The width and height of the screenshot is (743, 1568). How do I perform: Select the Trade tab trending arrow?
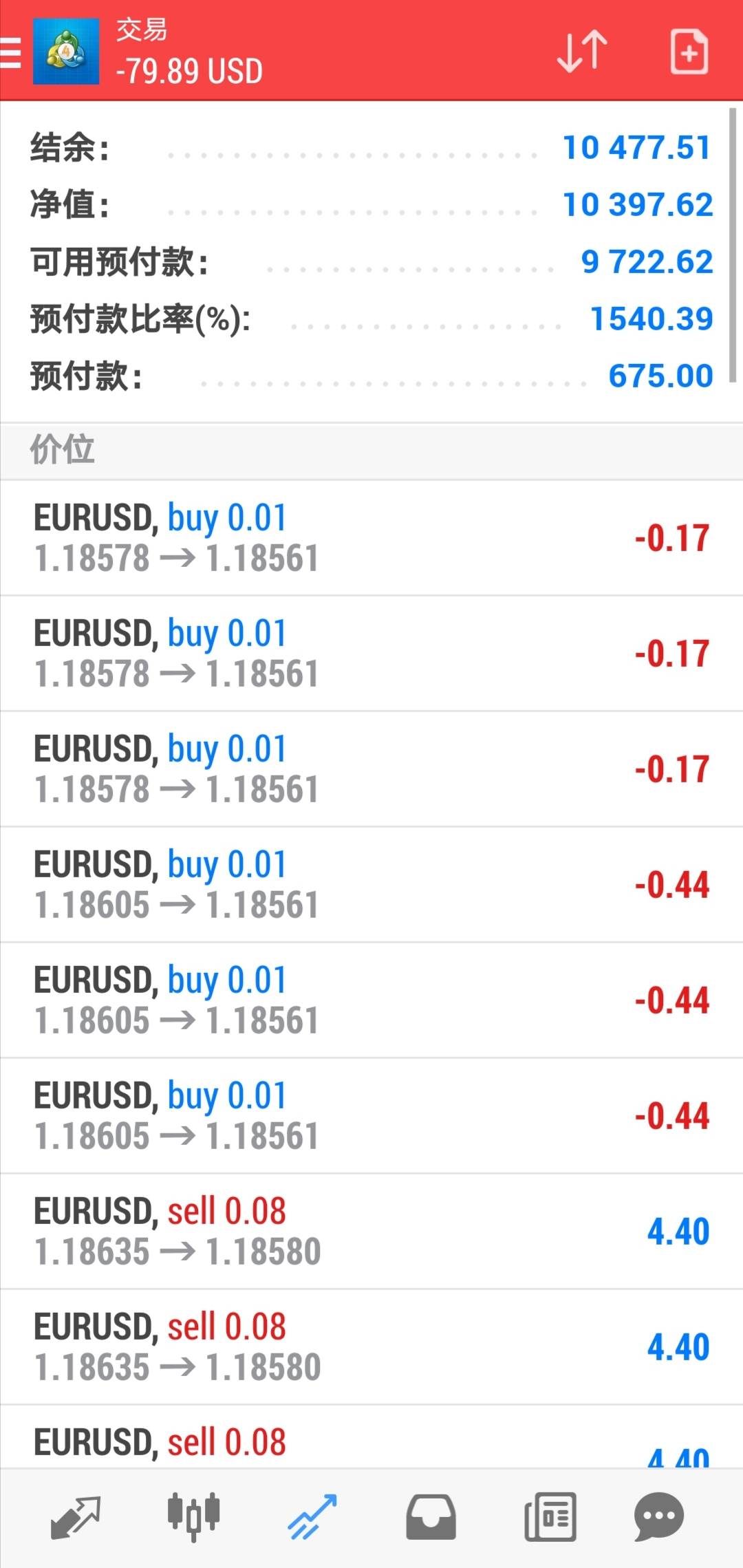pos(312,1517)
